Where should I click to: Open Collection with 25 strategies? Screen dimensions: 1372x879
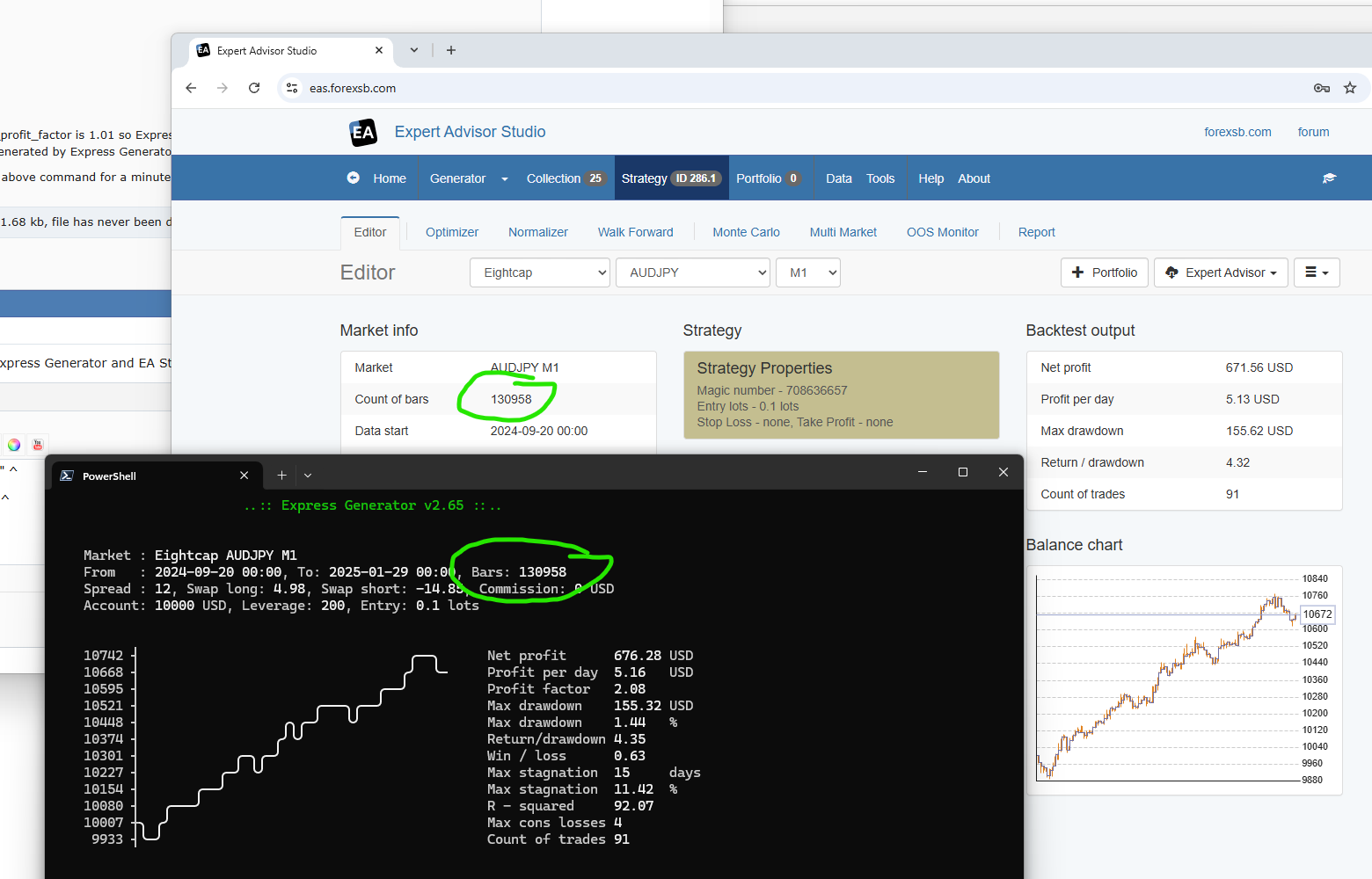click(566, 178)
